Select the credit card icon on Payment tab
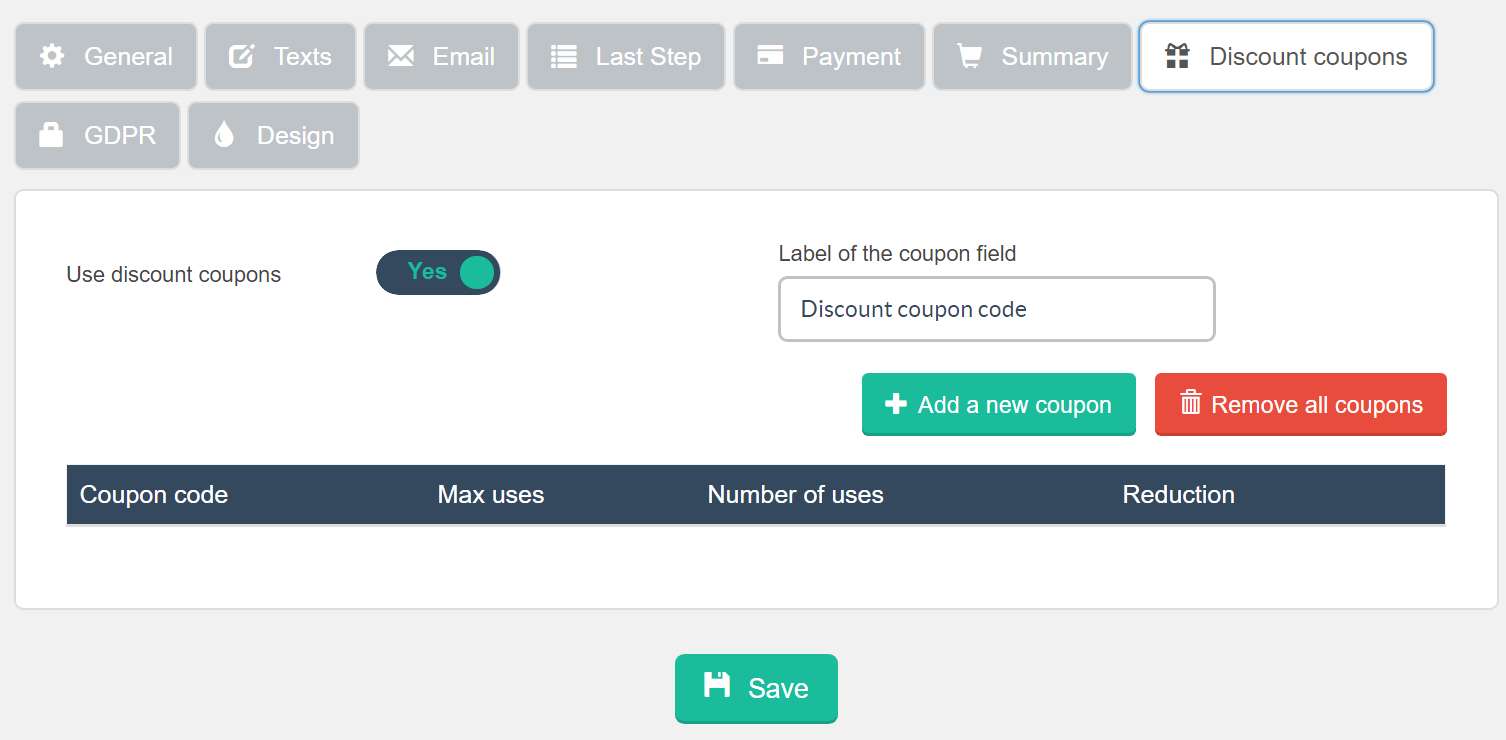The width and height of the screenshot is (1506, 740). [771, 56]
